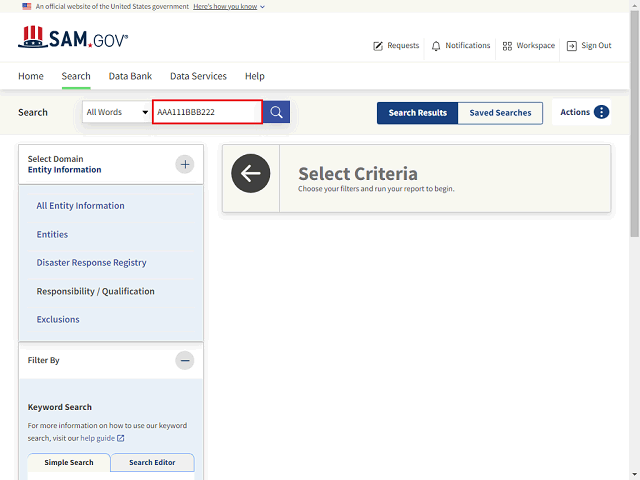The height and width of the screenshot is (480, 640).
Task: Click the page vertical scrollbar thumb
Action: pyautogui.click(x=634, y=124)
